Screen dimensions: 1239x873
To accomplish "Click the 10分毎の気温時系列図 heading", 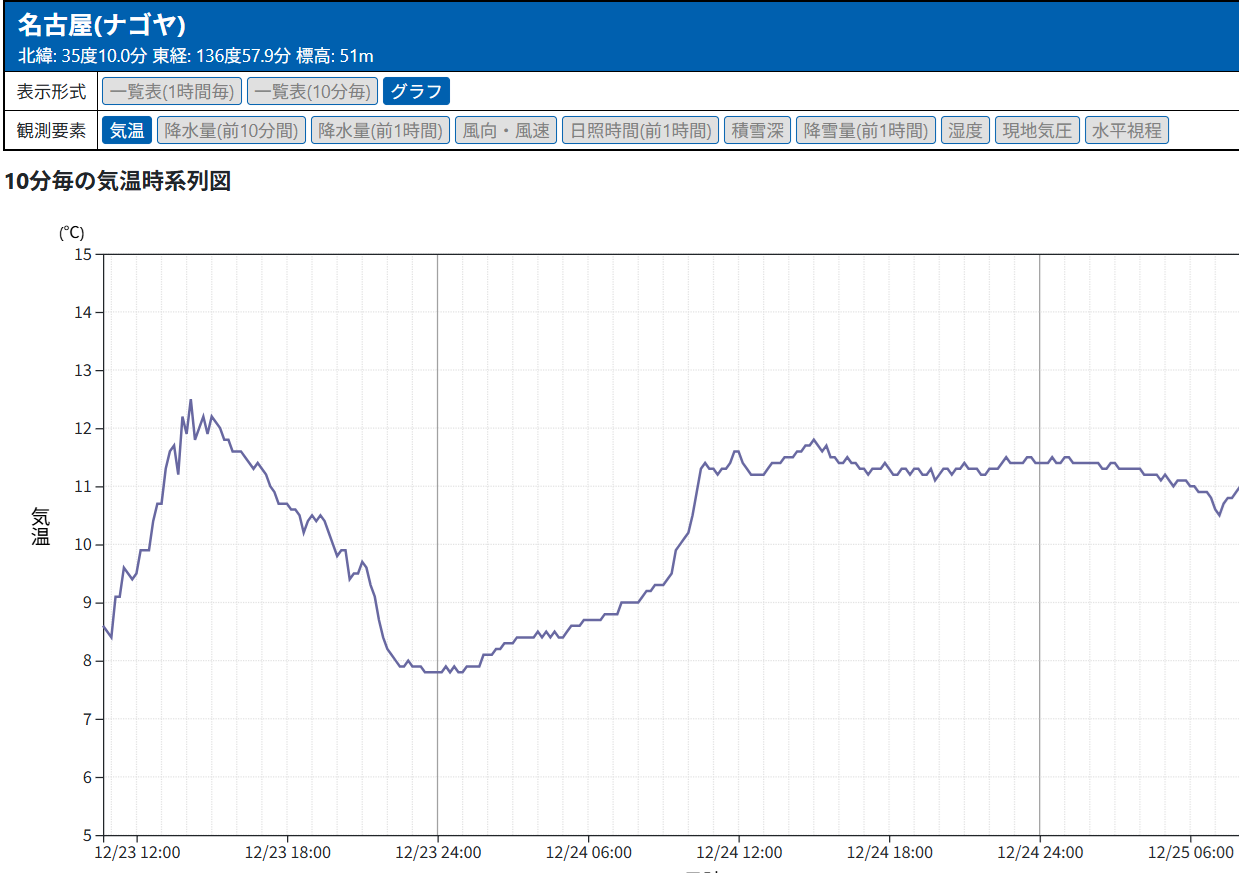I will tap(118, 181).
